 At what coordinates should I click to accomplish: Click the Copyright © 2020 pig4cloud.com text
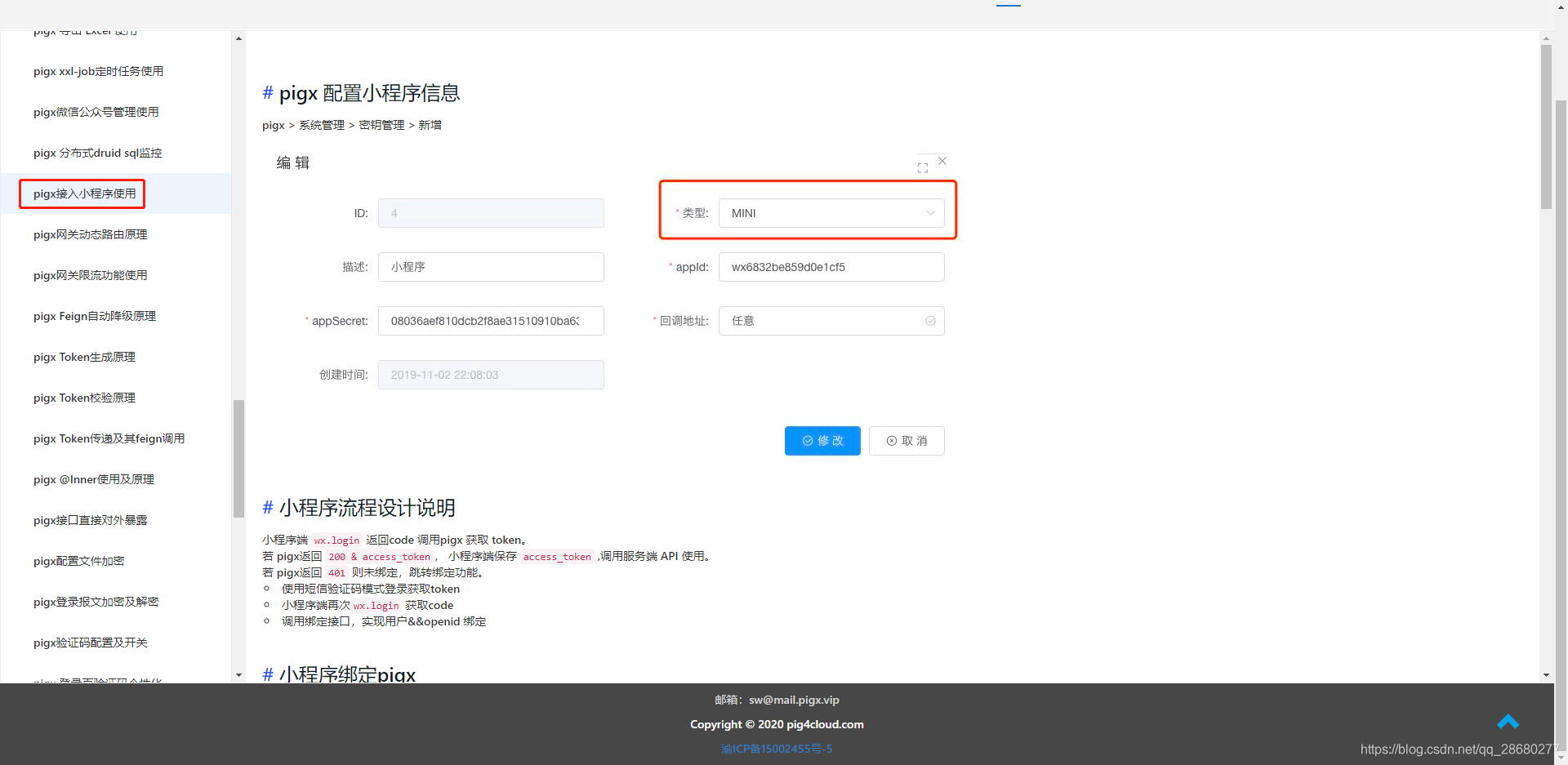click(x=777, y=724)
